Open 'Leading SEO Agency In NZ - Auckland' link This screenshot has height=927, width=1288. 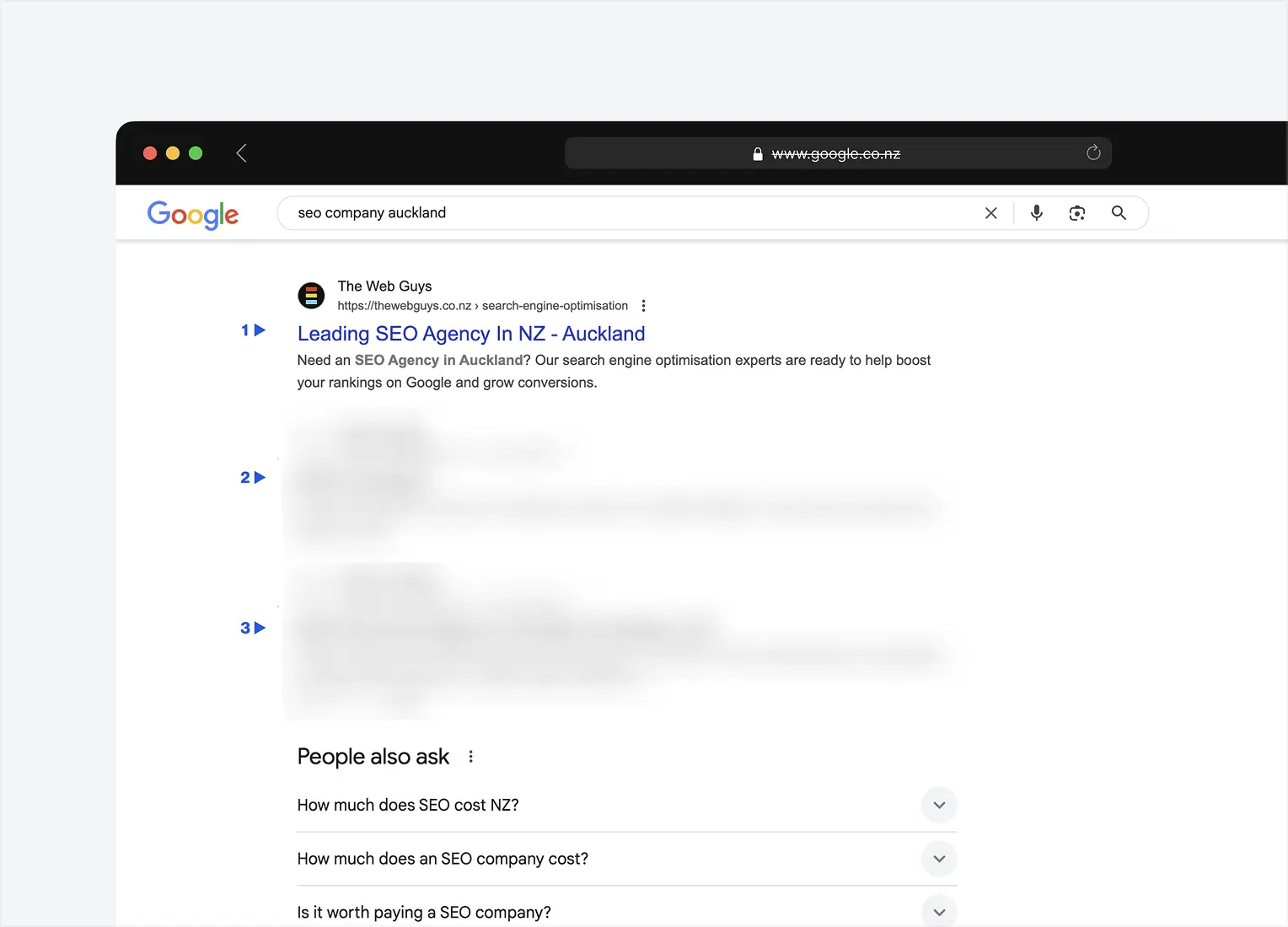coord(471,334)
